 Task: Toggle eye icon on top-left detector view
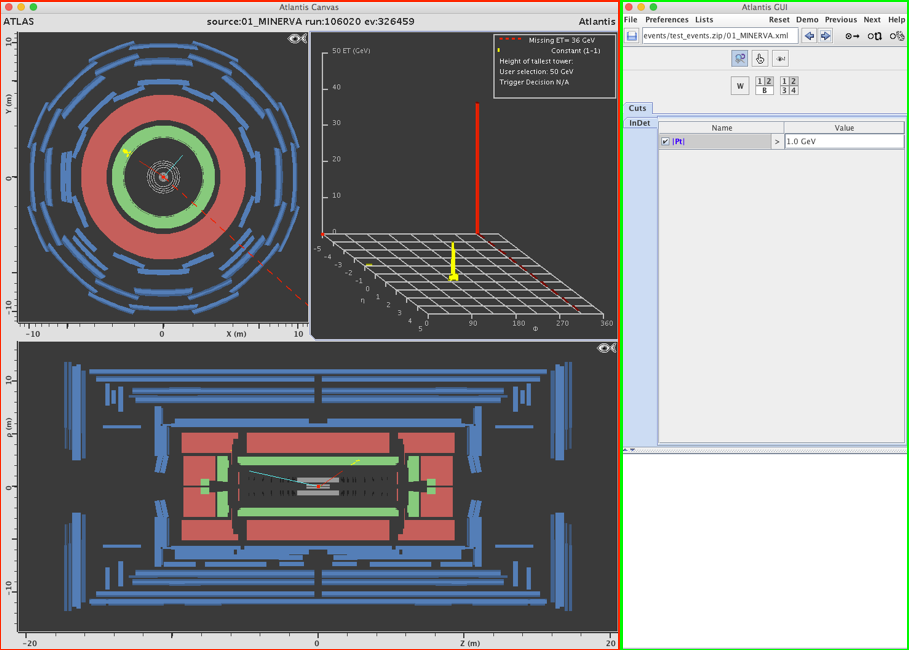tap(298, 39)
